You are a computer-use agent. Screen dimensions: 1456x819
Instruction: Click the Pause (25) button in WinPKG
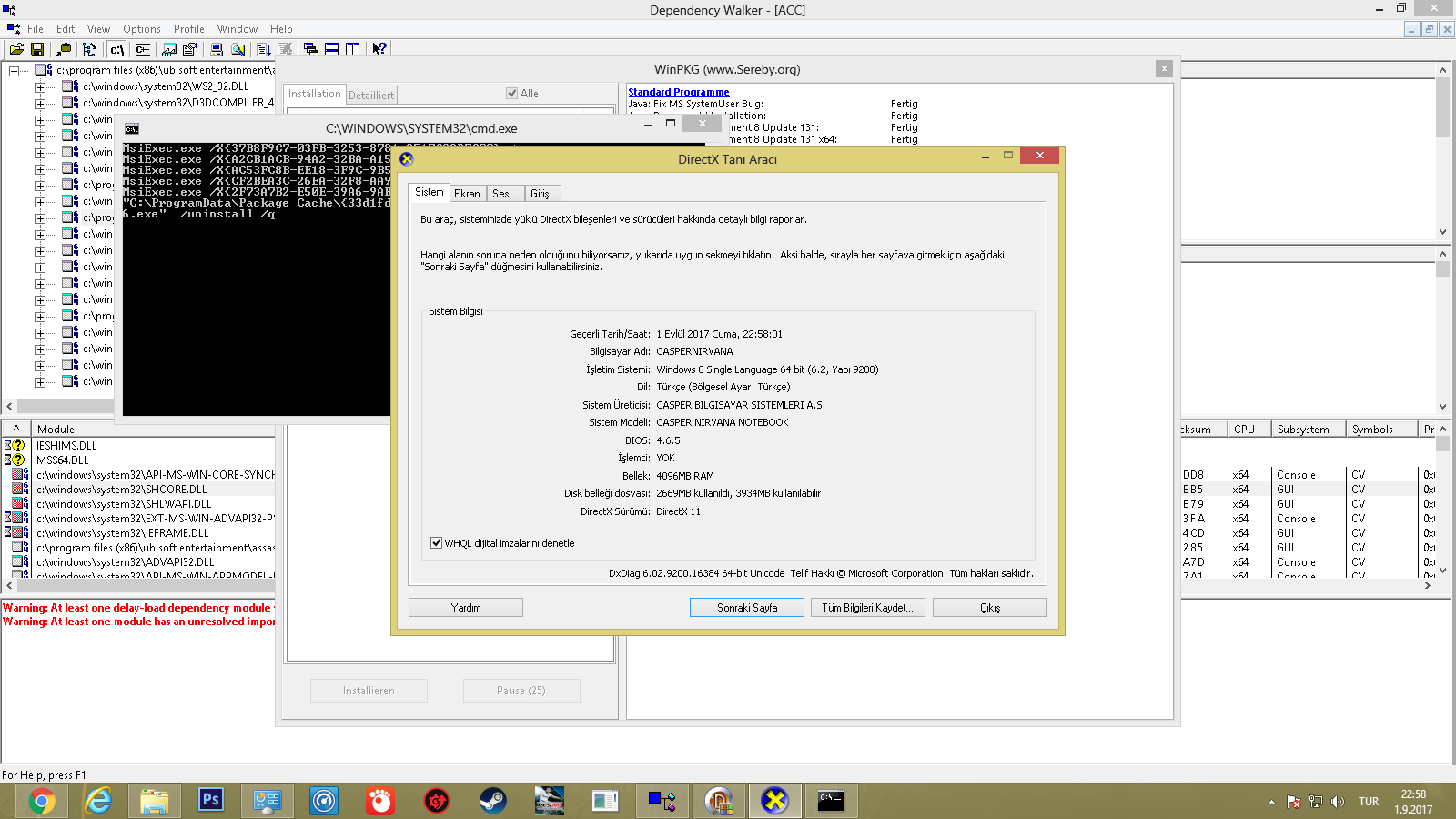[521, 691]
